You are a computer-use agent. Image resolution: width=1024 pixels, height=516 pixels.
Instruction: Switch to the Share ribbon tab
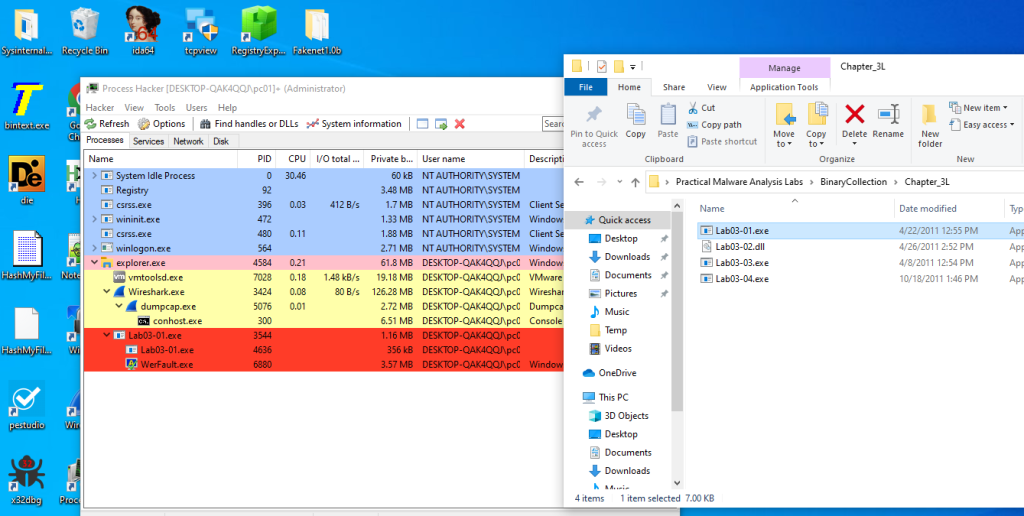[x=673, y=87]
